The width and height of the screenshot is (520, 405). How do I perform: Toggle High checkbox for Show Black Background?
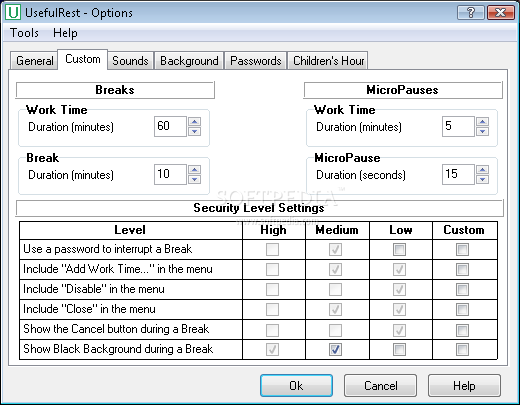point(272,349)
